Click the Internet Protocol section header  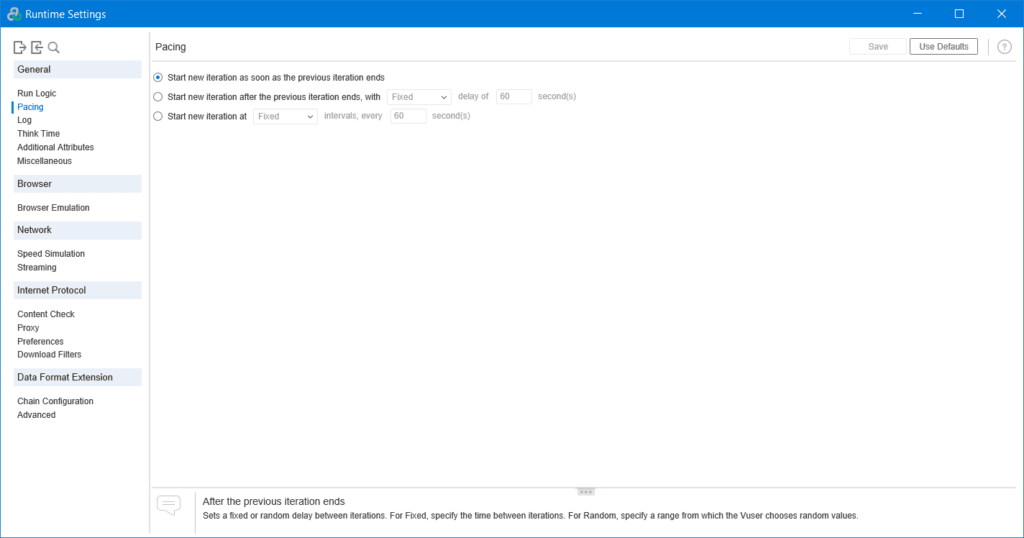[77, 290]
